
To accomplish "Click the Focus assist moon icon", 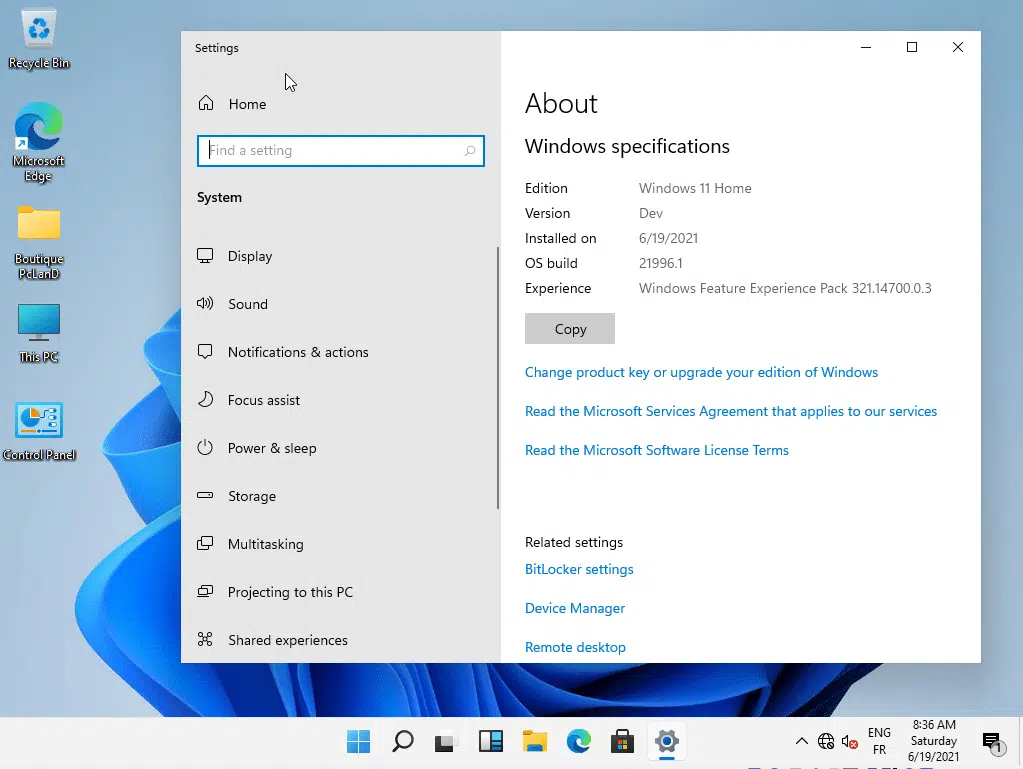I will (205, 399).
